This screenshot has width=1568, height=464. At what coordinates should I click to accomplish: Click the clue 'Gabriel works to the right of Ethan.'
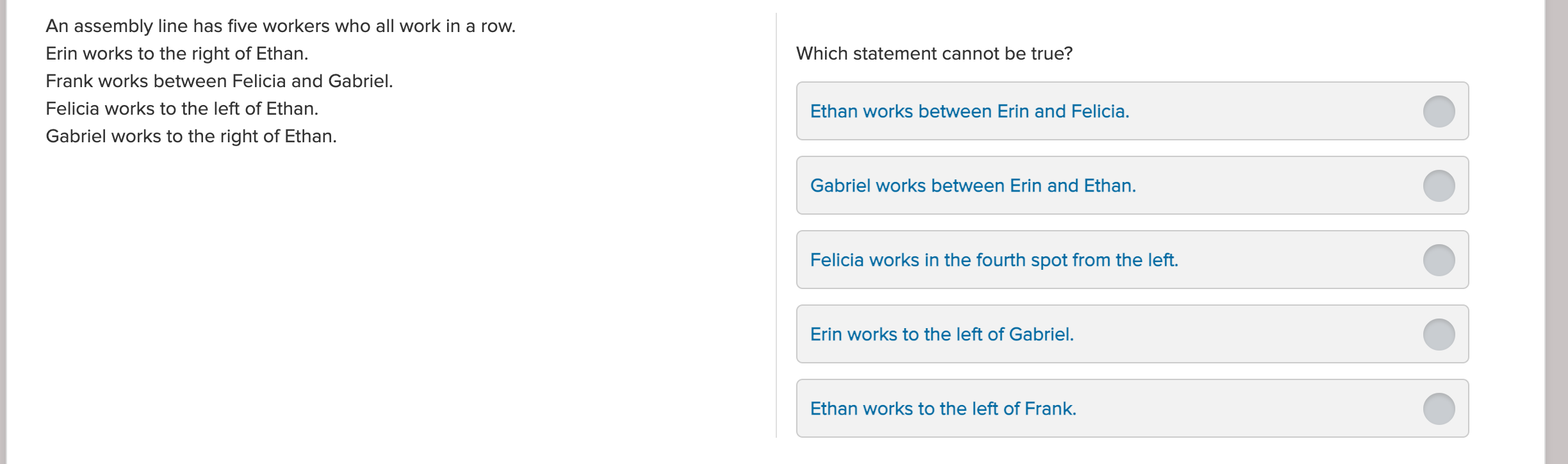click(191, 137)
